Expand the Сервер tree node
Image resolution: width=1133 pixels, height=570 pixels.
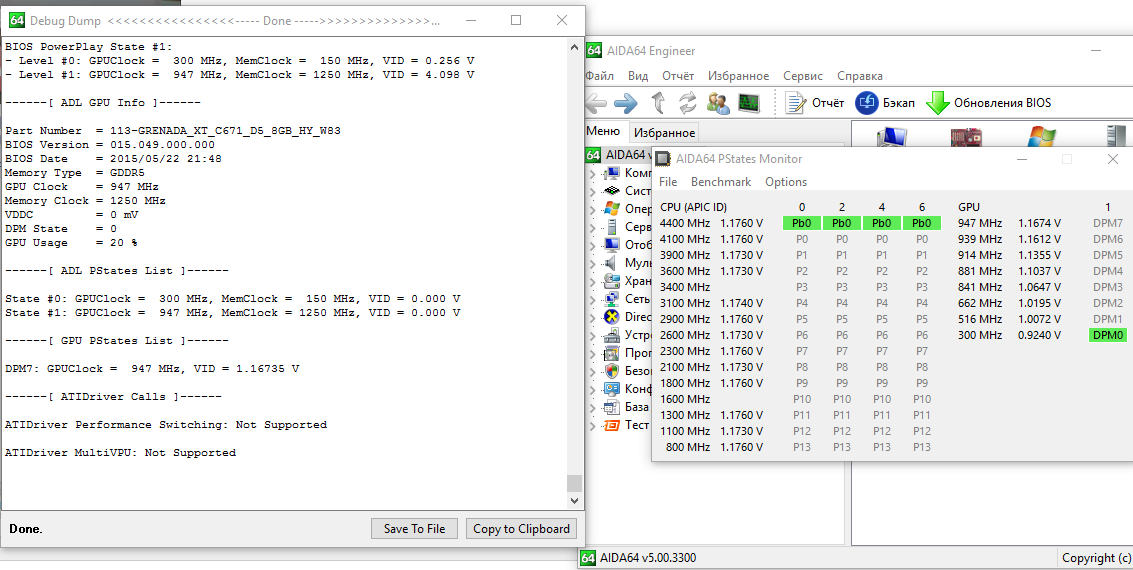(x=593, y=228)
